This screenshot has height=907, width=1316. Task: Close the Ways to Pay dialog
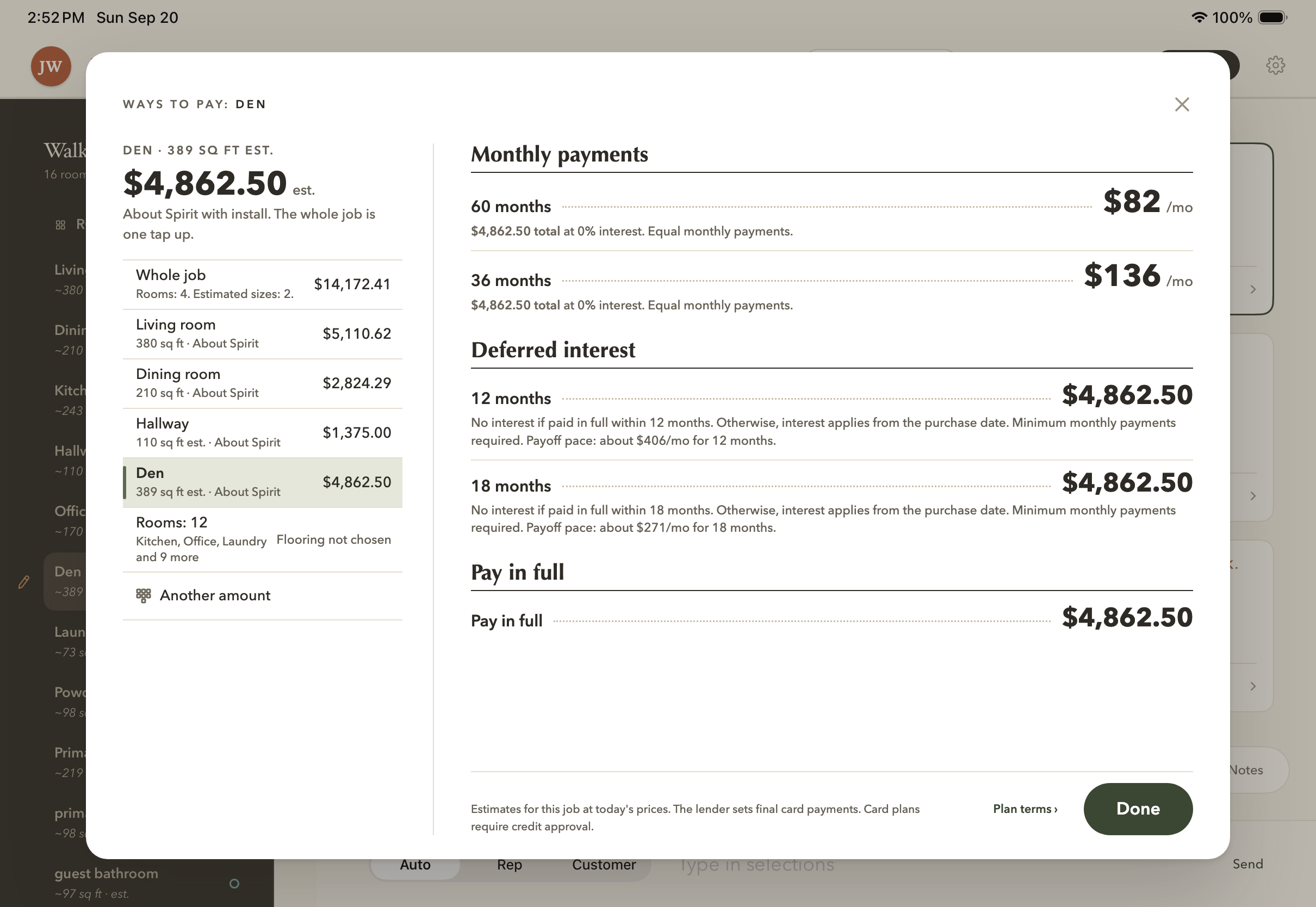1182,104
